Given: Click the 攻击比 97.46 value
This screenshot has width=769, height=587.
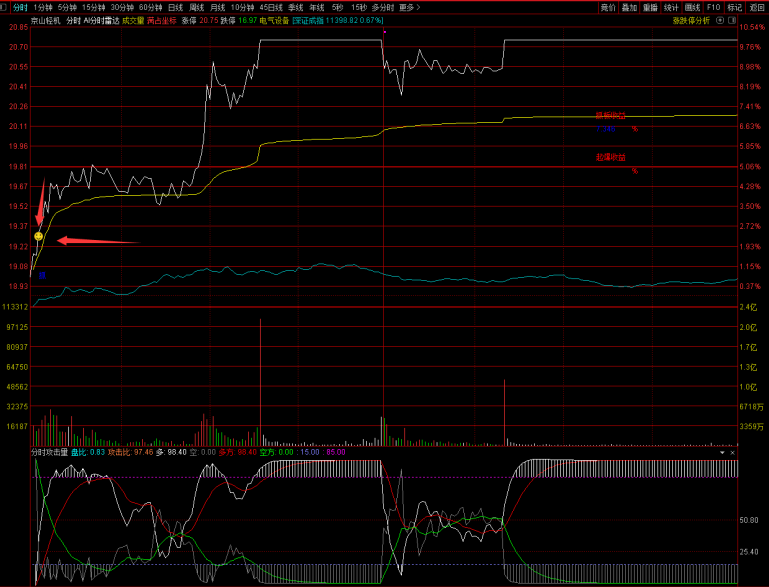Looking at the screenshot, I should pos(130,452).
